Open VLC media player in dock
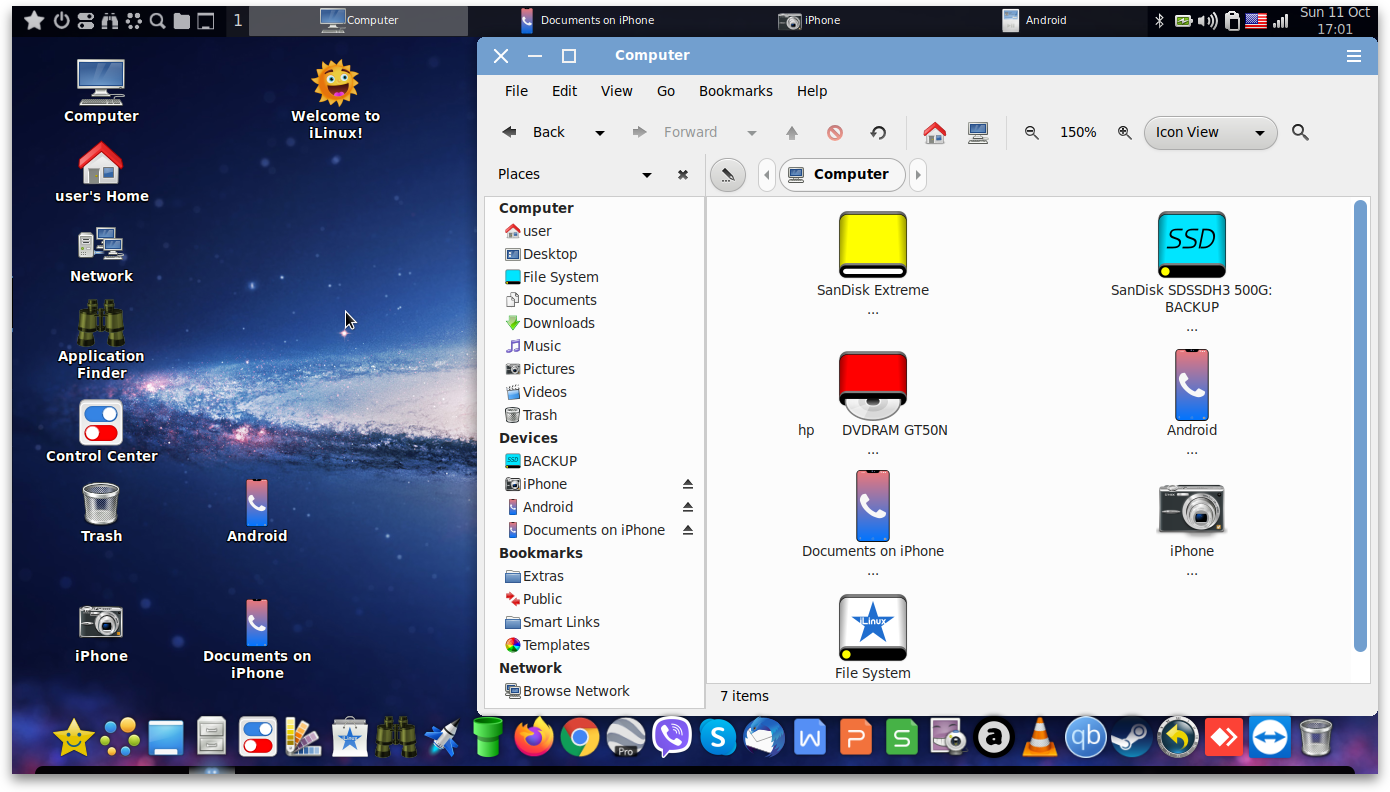The height and width of the screenshot is (792, 1390). pyautogui.click(x=1040, y=738)
